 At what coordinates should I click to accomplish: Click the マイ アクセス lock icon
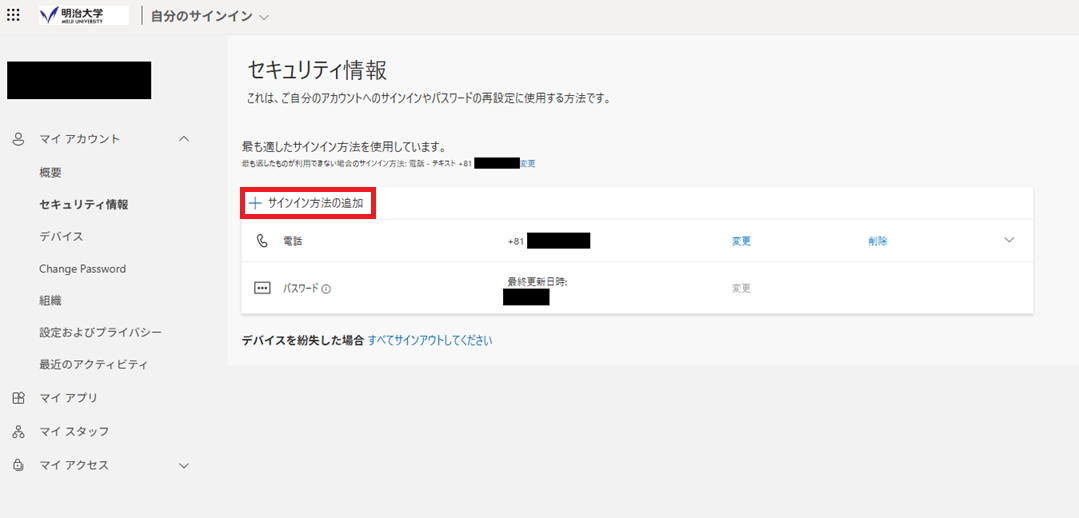click(18, 465)
